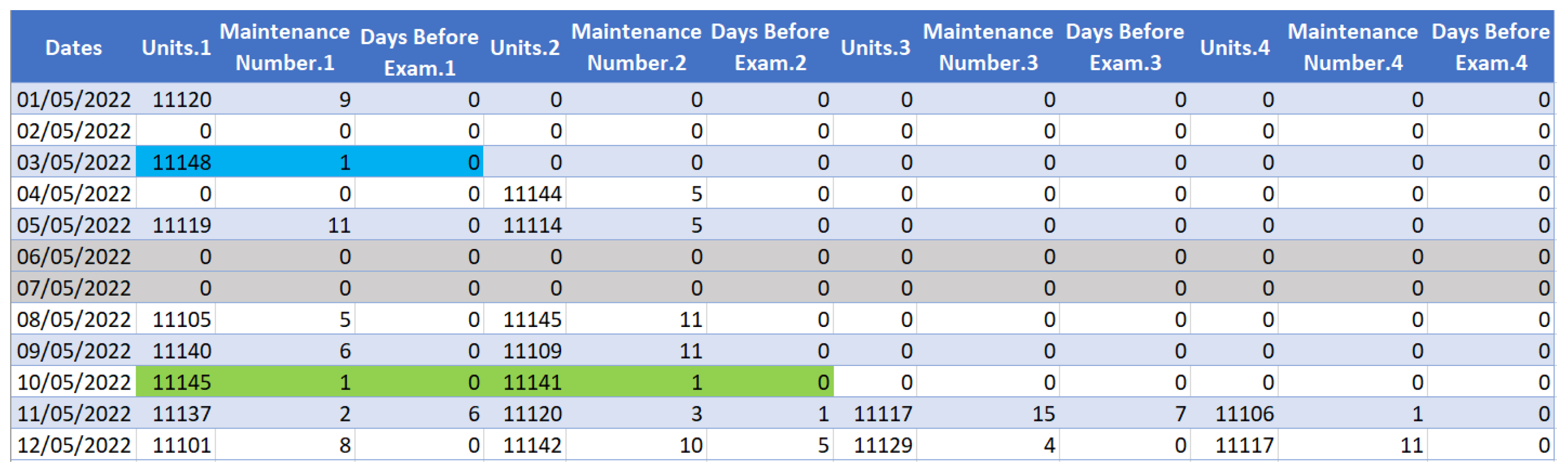Click the date cell 12/05/2022
Screen dimensions: 1568x470
(x=74, y=445)
